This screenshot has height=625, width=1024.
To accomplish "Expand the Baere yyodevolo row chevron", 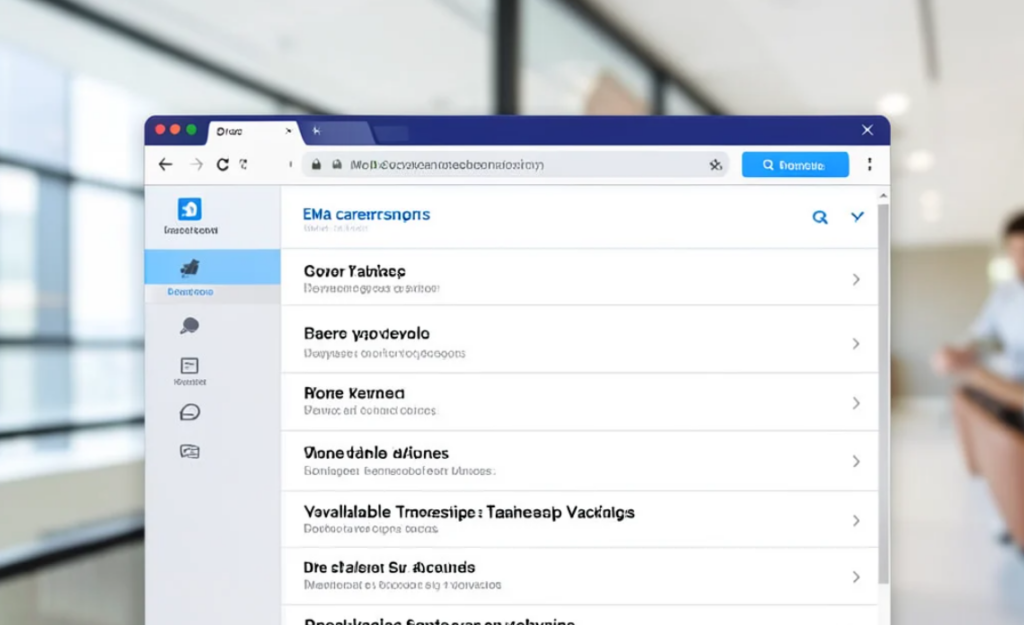I will [x=856, y=344].
